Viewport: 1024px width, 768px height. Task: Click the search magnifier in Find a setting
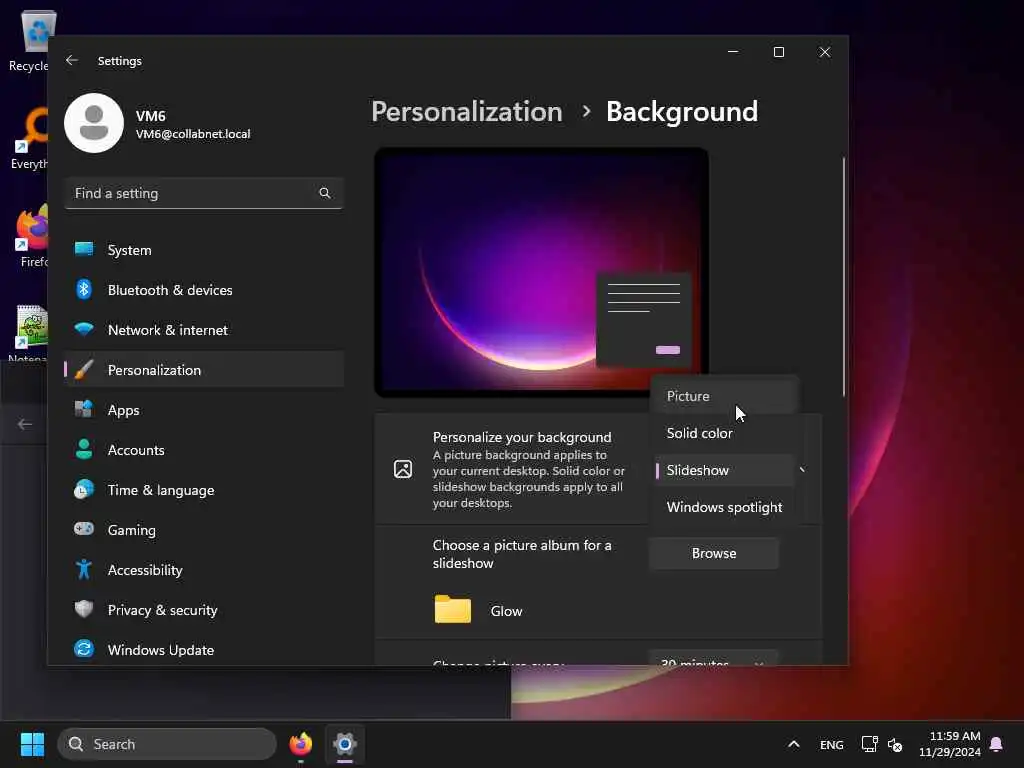click(x=325, y=193)
